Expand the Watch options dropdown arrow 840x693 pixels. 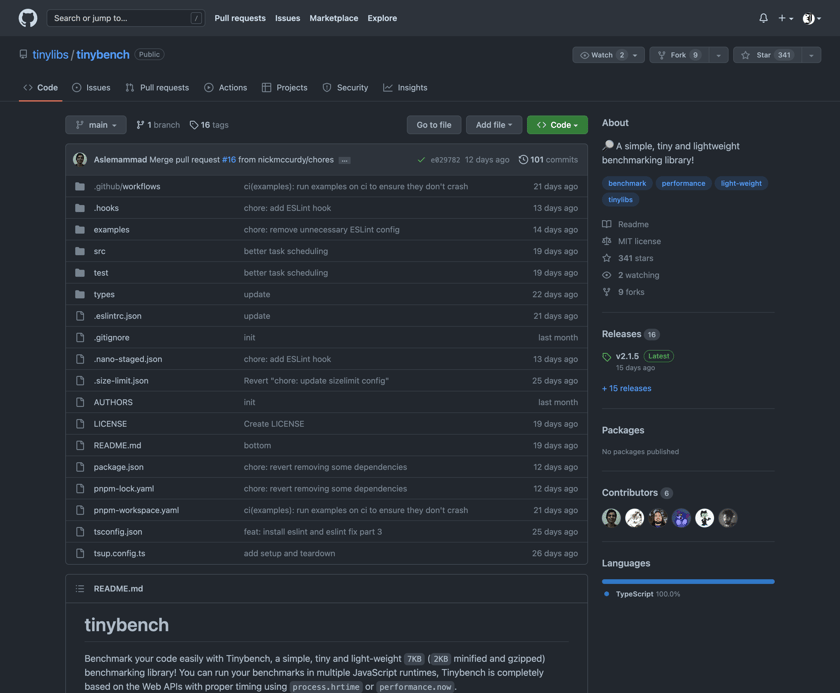[x=635, y=55]
